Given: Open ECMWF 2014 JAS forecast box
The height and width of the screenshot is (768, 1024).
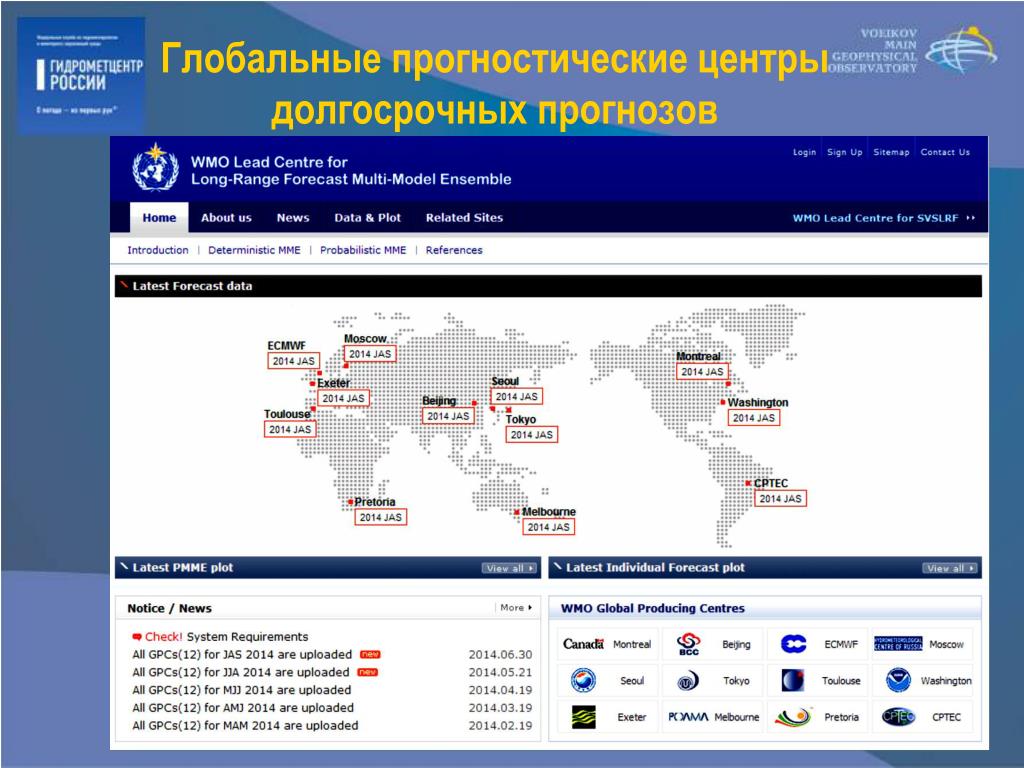Looking at the screenshot, I should tap(293, 361).
